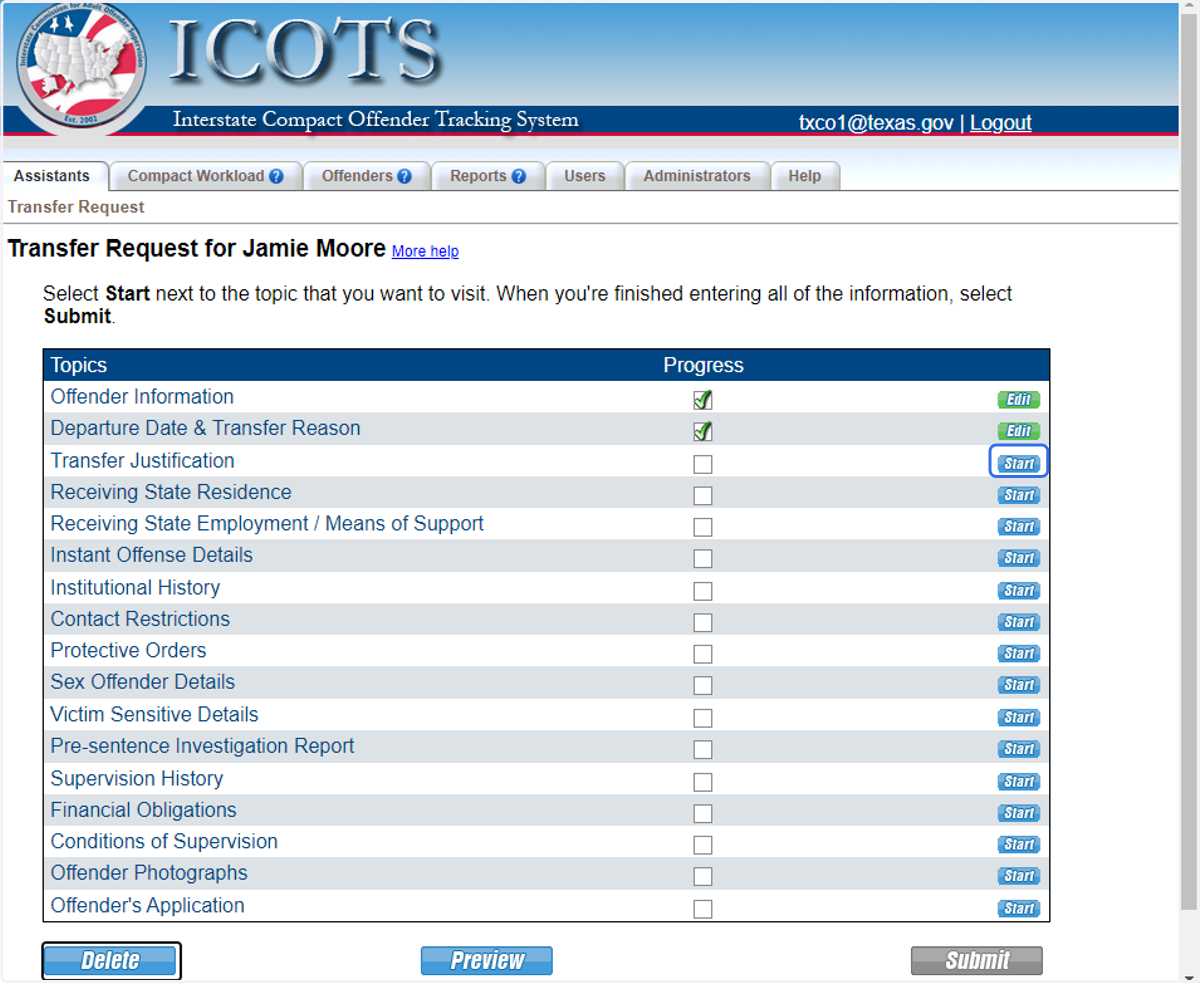
Task: Click the Preview button
Action: pyautogui.click(x=487, y=961)
